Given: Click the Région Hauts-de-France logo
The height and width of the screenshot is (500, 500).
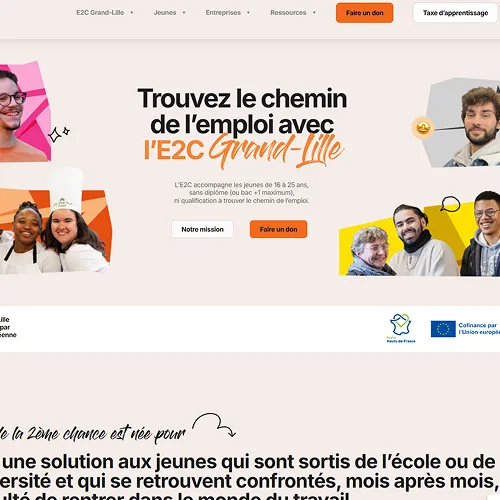Looking at the screenshot, I should point(401,328).
